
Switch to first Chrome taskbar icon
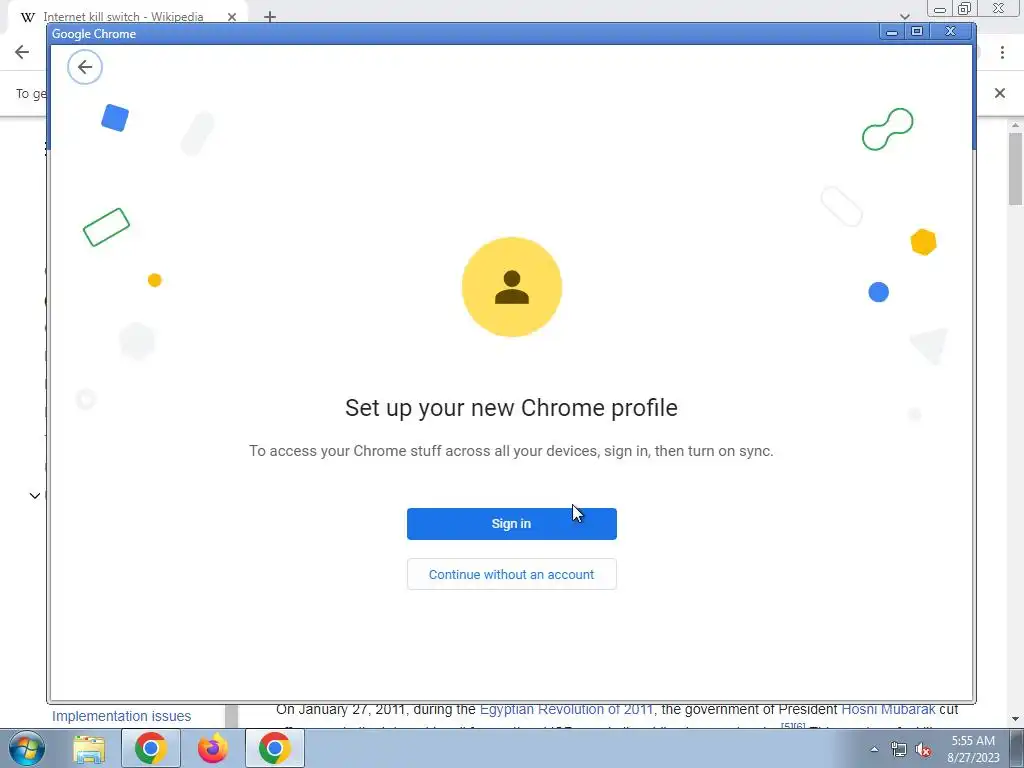point(150,748)
